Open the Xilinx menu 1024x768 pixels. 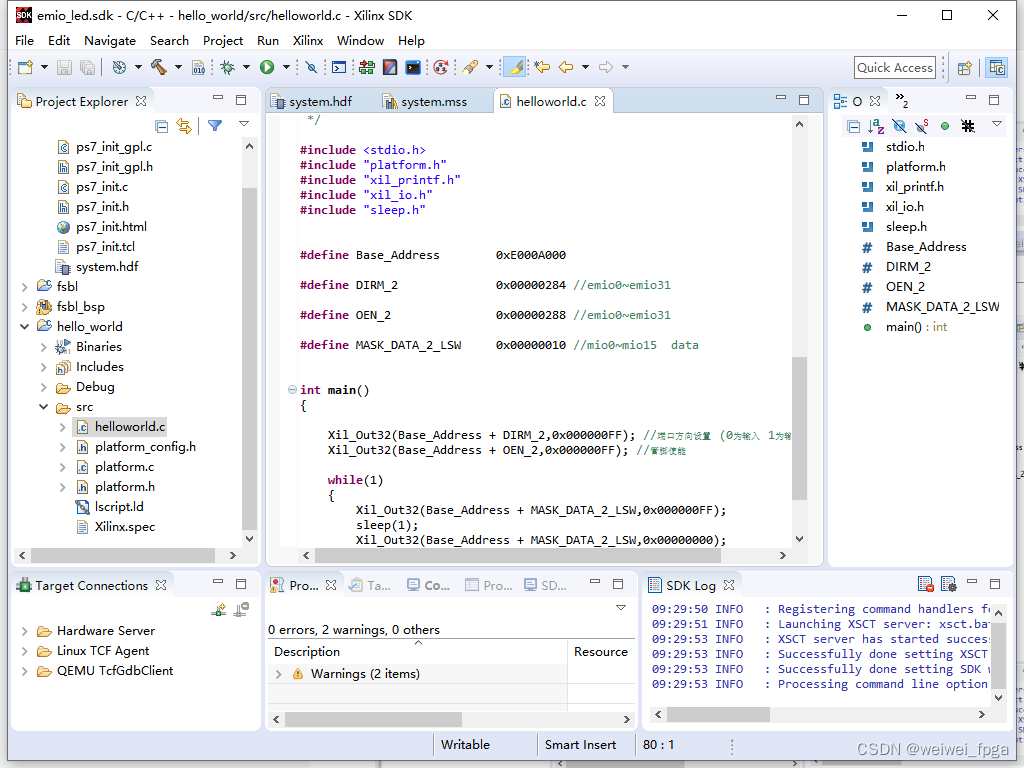(308, 40)
